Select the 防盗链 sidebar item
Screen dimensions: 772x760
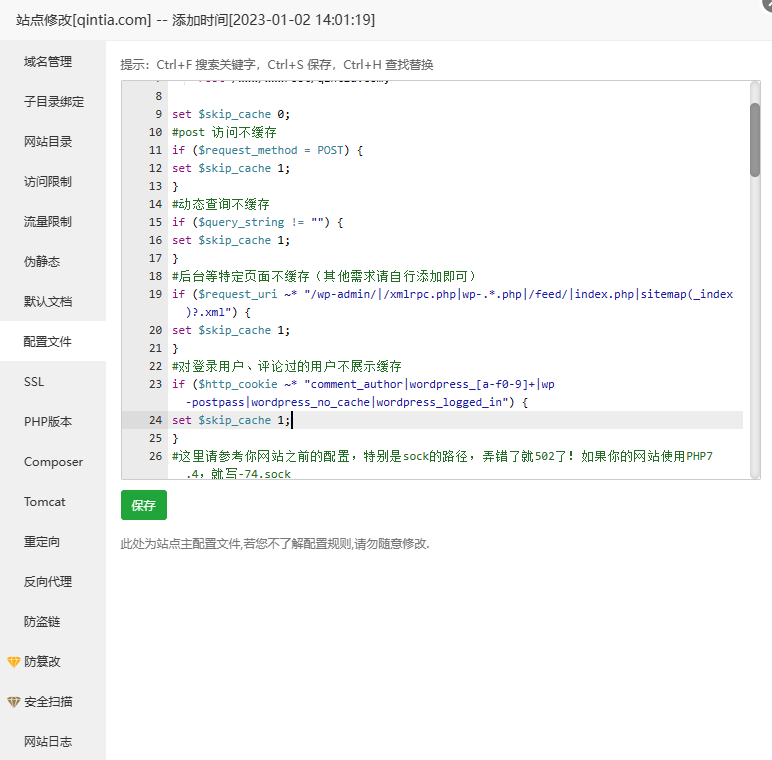42,622
